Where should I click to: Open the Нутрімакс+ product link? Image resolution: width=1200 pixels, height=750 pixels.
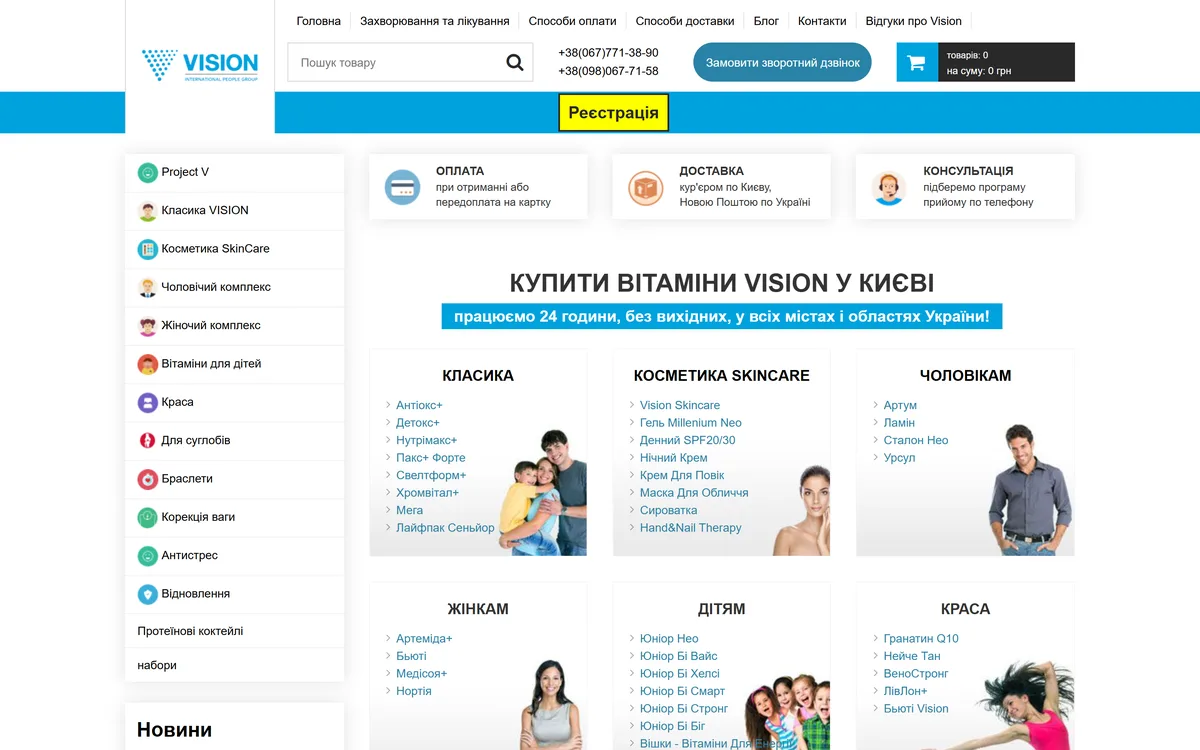click(427, 440)
